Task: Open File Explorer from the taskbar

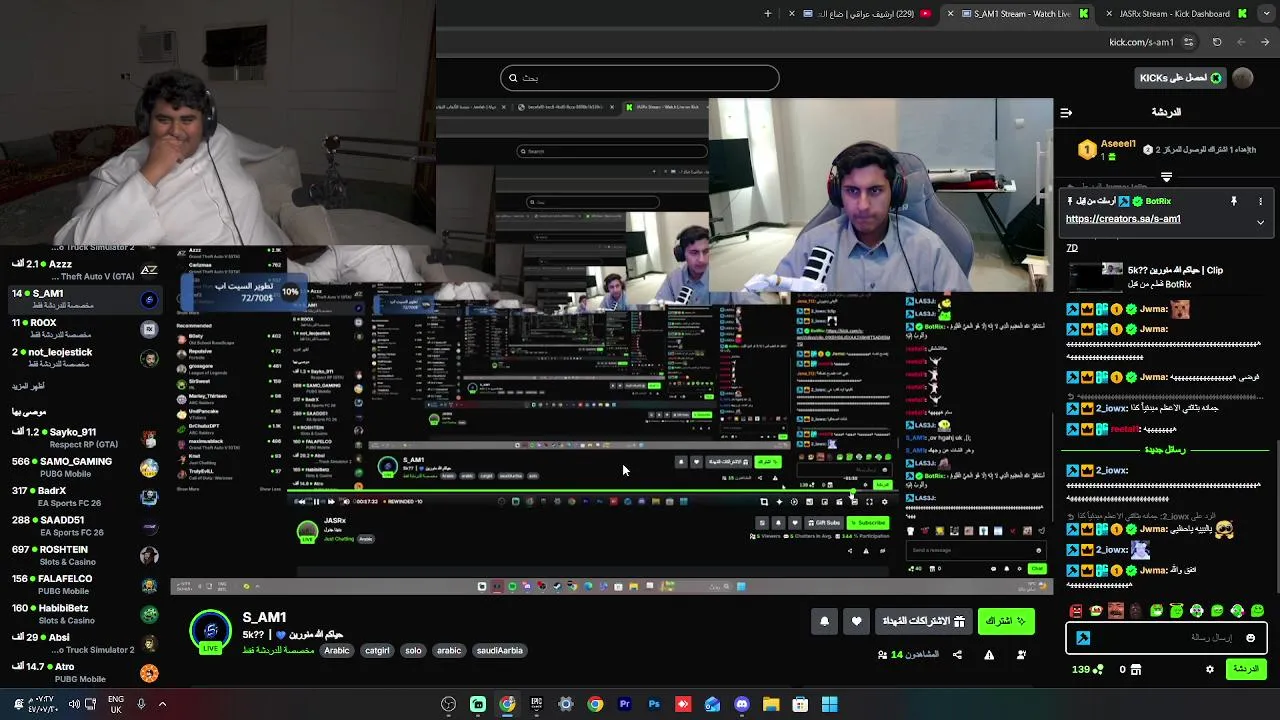Action: point(771,705)
